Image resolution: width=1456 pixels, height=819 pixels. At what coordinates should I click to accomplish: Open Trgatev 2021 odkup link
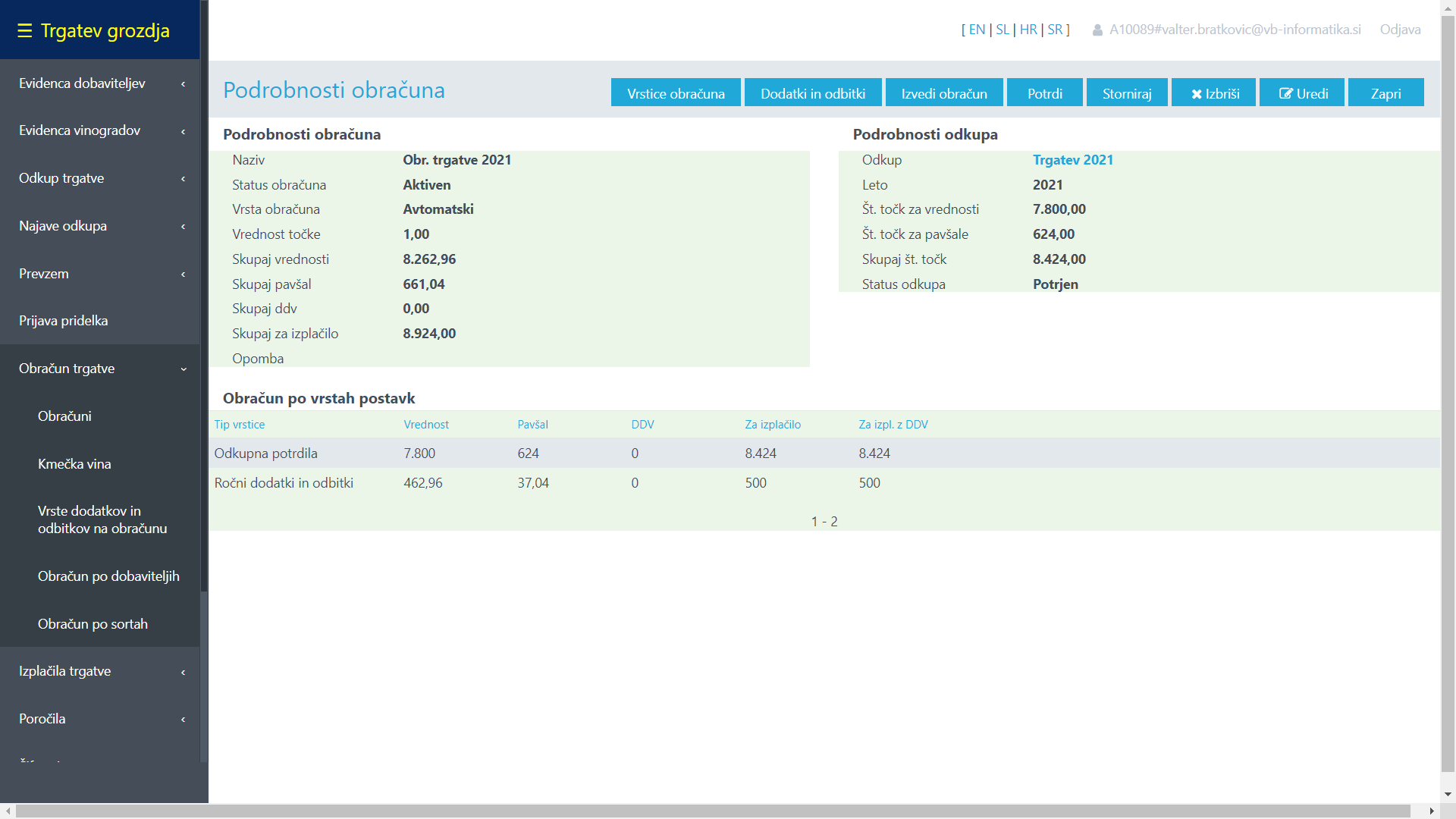1072,160
